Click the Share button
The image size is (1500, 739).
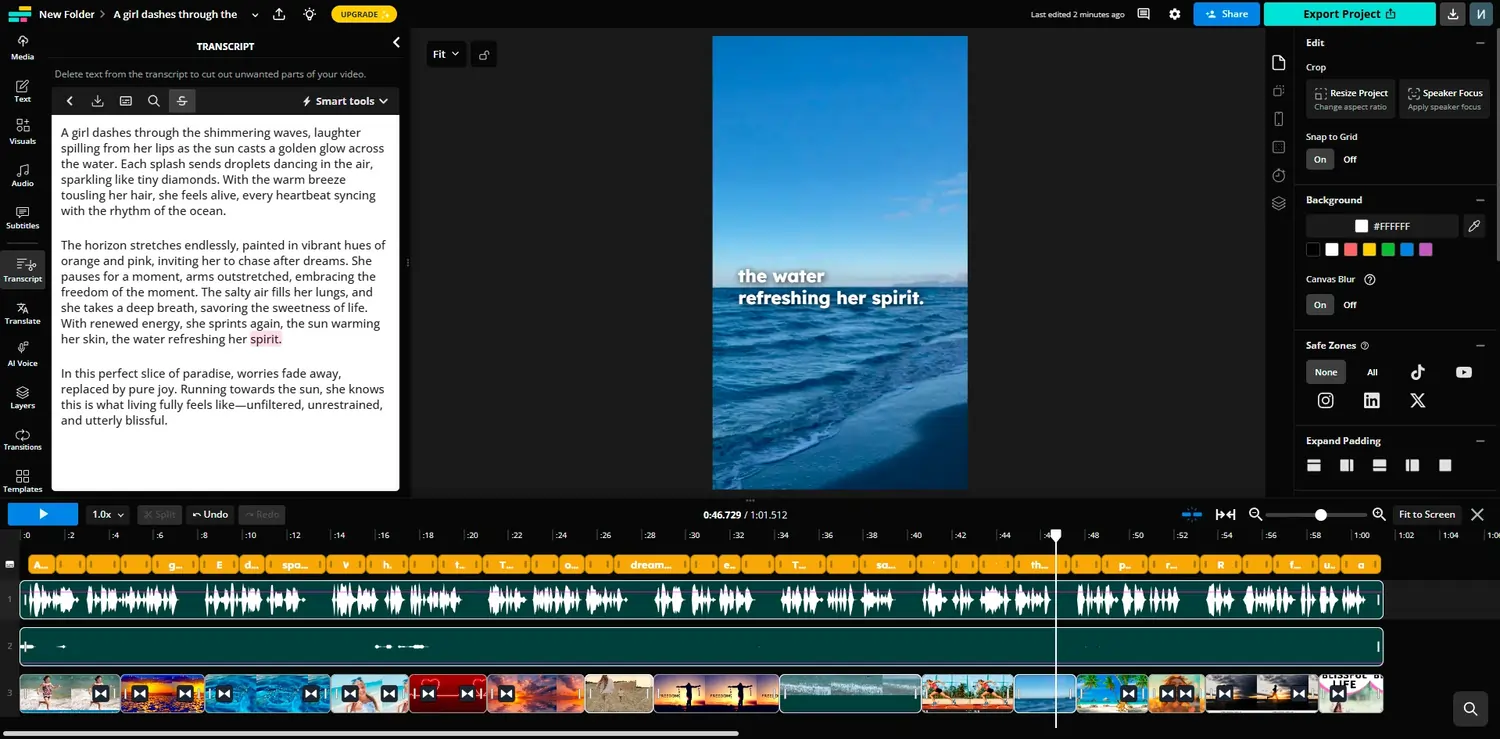click(x=1226, y=14)
